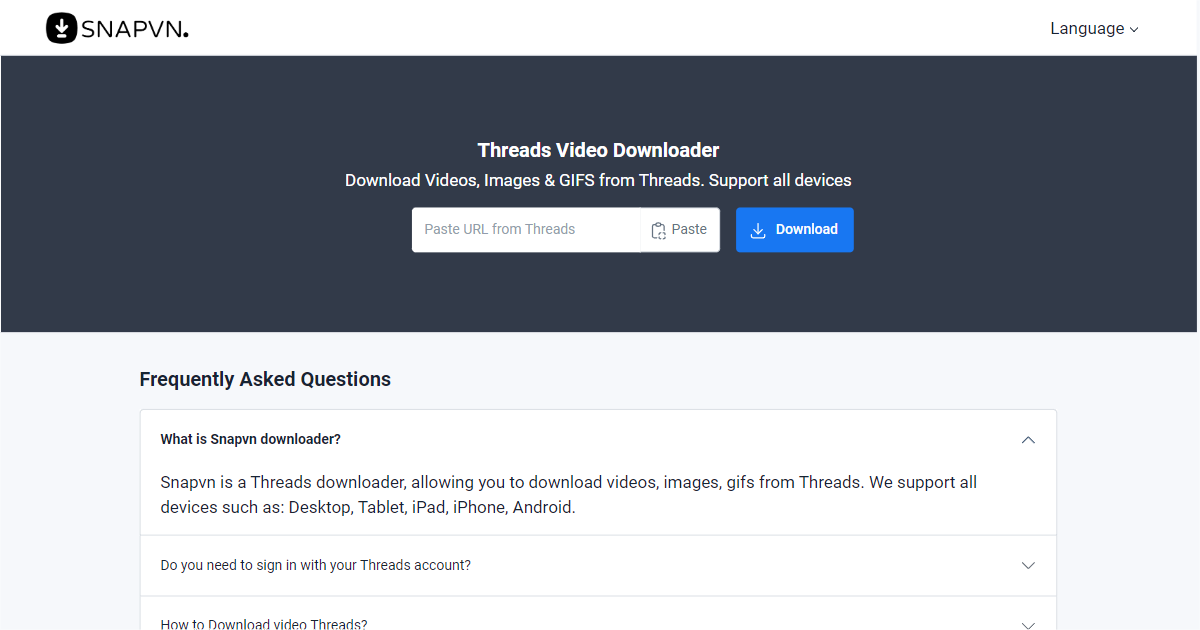The image size is (1200, 630).
Task: Click the upward chevron on the first FAQ item
Action: coord(1028,439)
